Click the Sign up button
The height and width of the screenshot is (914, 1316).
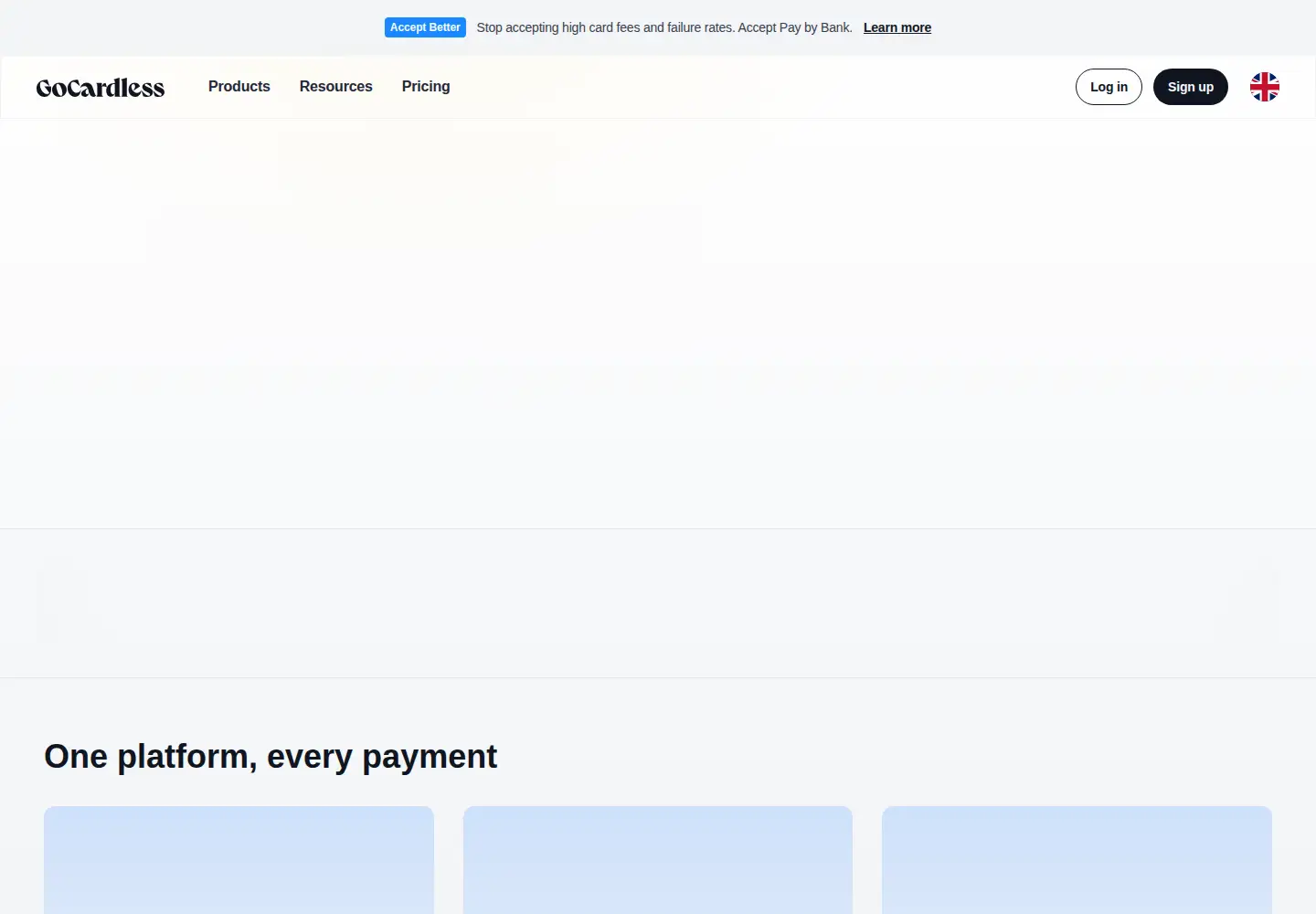click(x=1191, y=87)
